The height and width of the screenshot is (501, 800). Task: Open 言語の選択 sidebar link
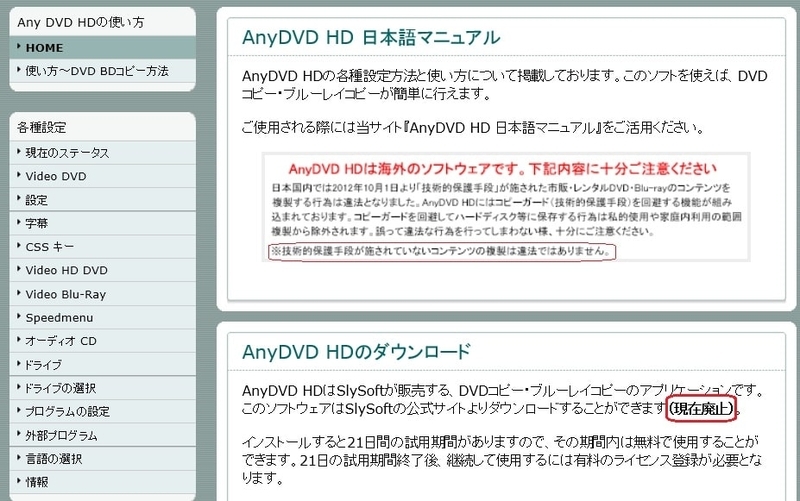click(x=102, y=458)
